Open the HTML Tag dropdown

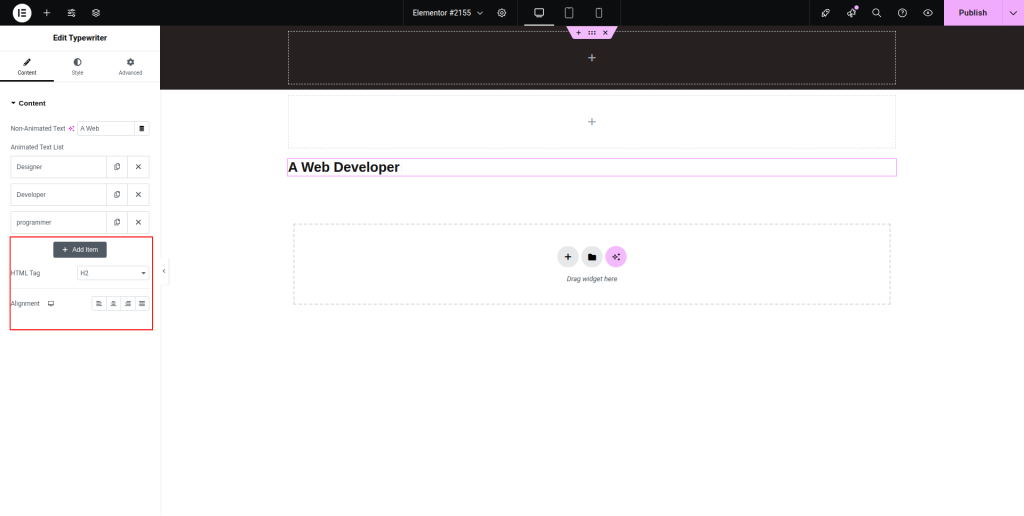tap(113, 273)
